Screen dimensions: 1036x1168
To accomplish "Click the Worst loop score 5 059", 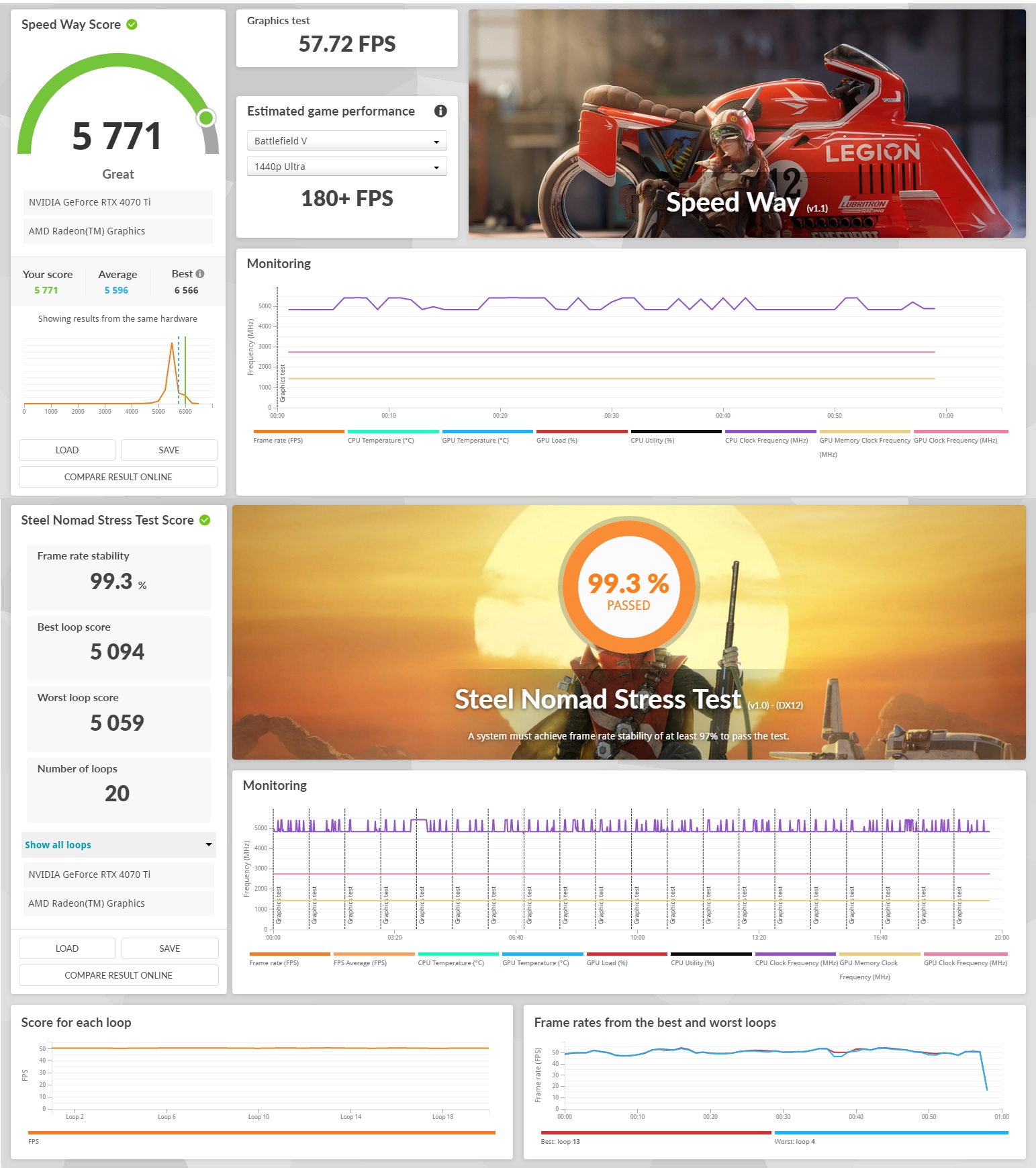I will 117,723.
